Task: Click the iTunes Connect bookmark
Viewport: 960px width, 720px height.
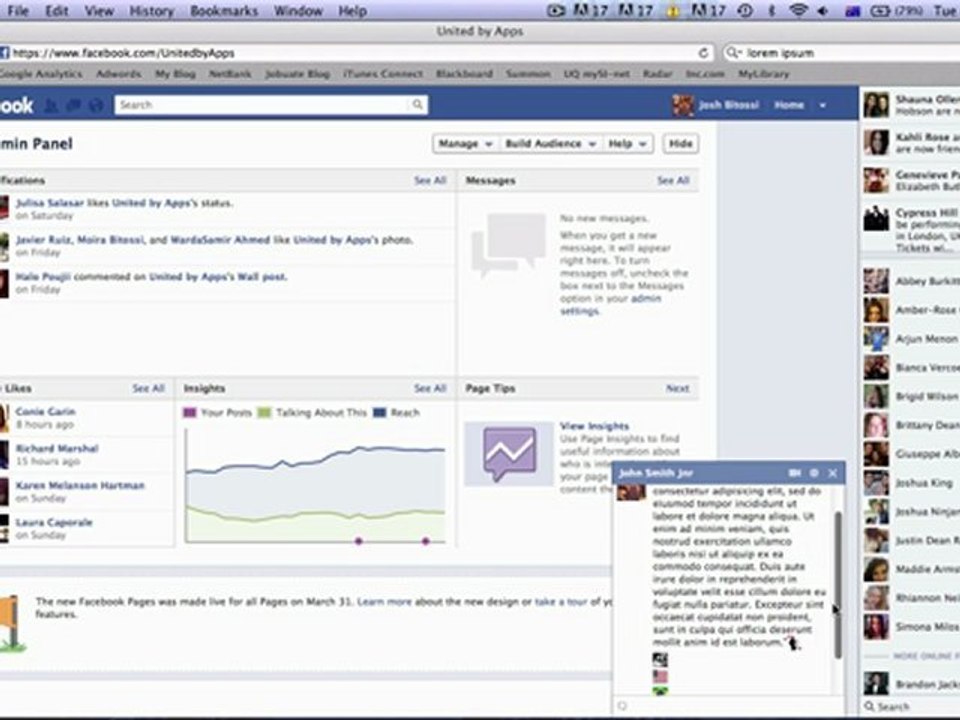Action: click(383, 74)
